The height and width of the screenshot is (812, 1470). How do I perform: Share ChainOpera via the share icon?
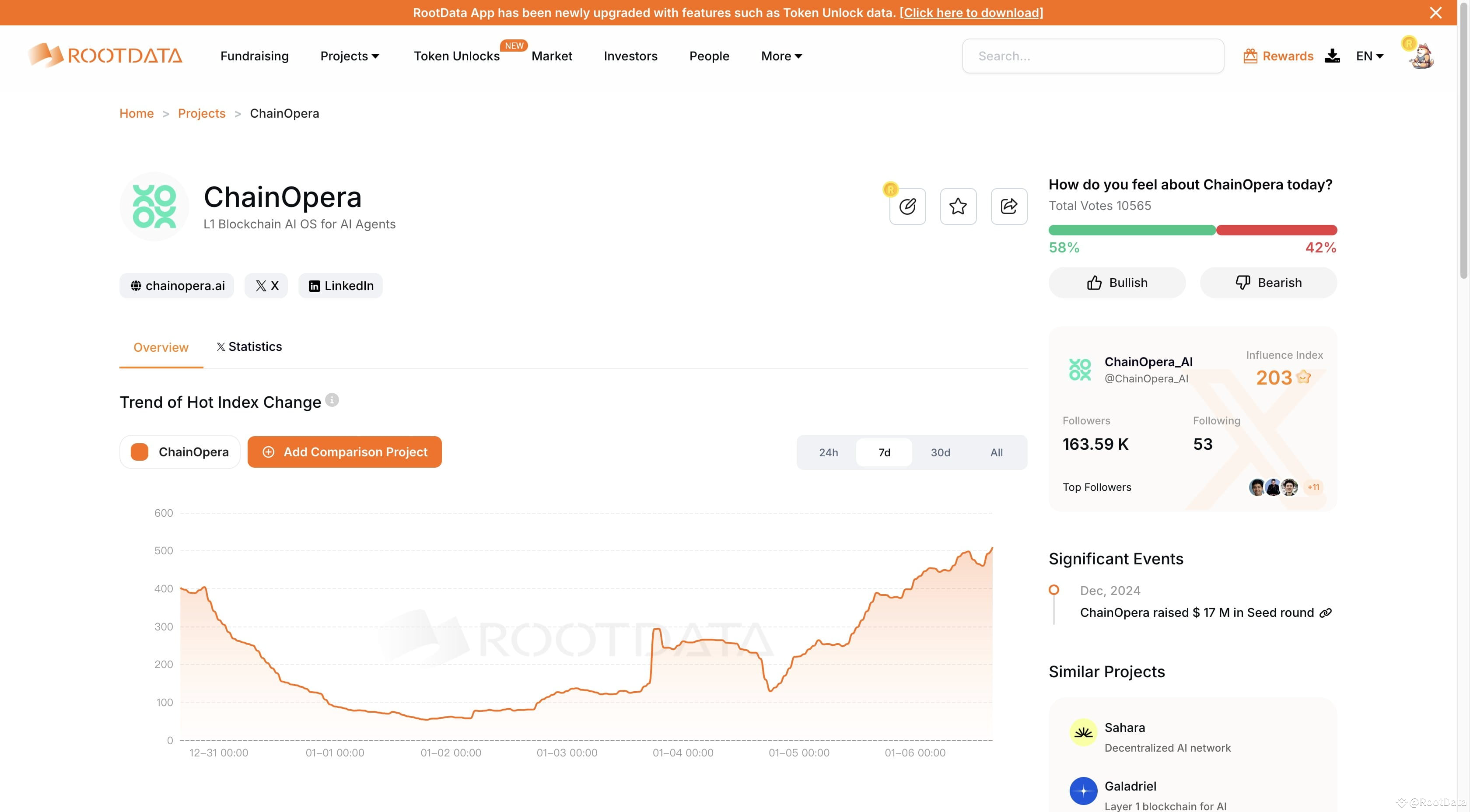(1008, 206)
